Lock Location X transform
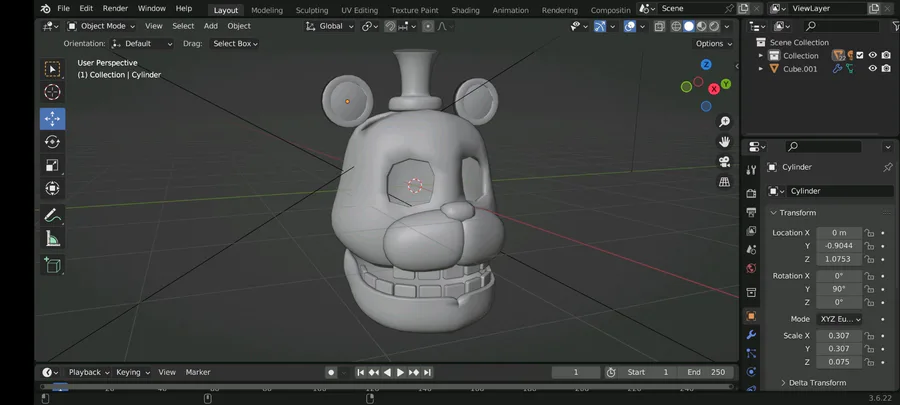900x405 pixels. click(x=870, y=233)
